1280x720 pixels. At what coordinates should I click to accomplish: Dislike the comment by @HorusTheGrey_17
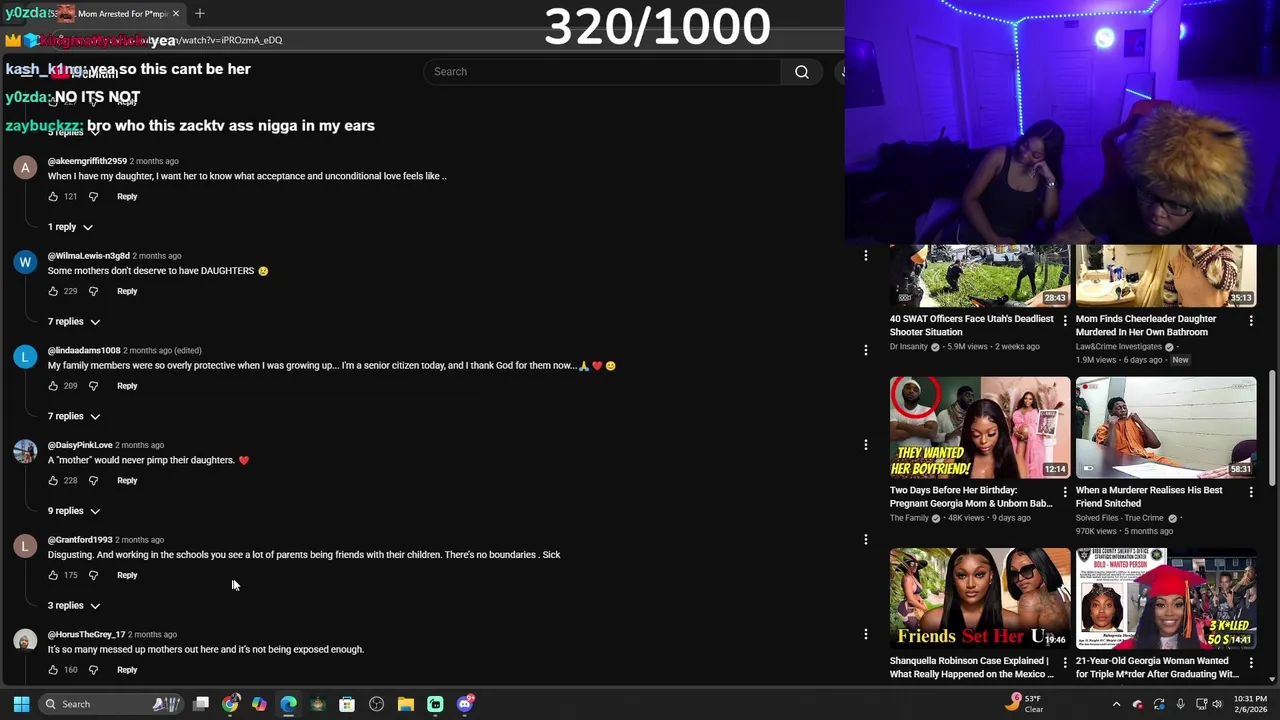(93, 670)
